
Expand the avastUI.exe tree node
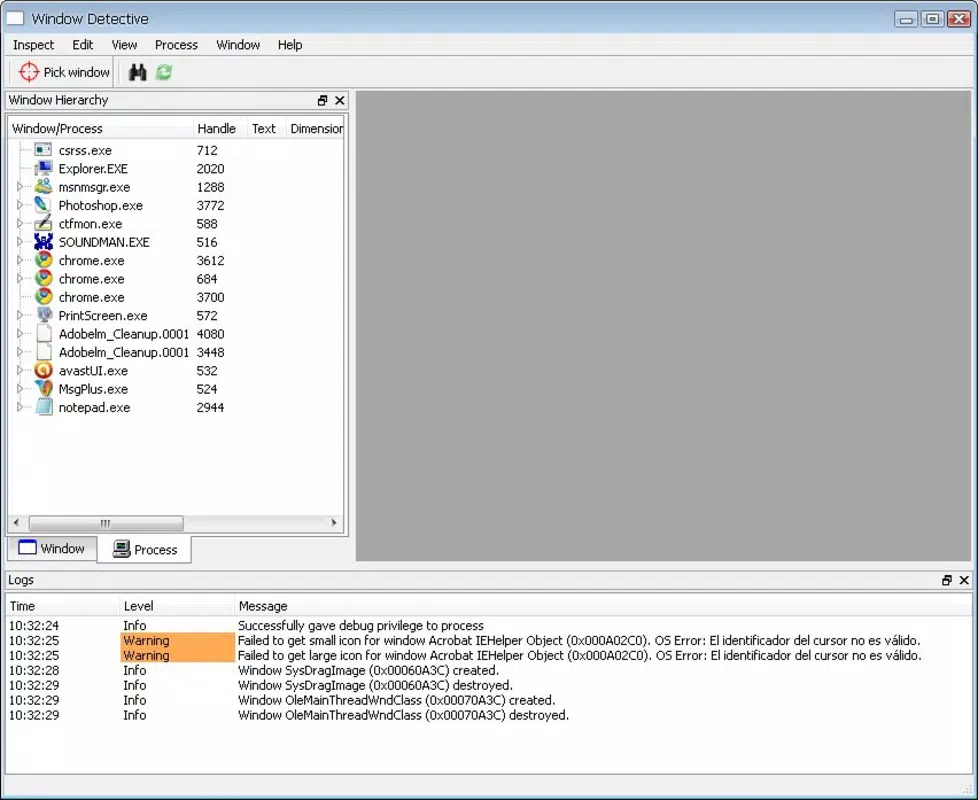[x=19, y=370]
